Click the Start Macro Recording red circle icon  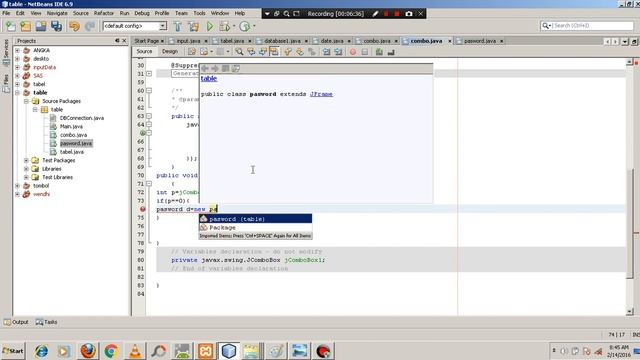tap(353, 52)
